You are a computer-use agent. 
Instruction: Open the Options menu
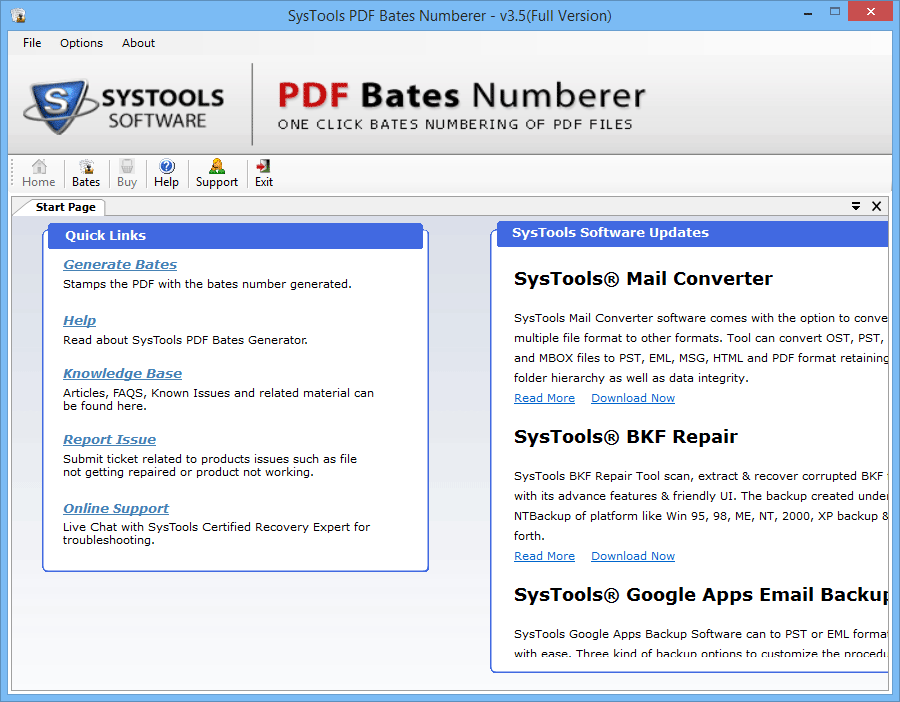(81, 43)
